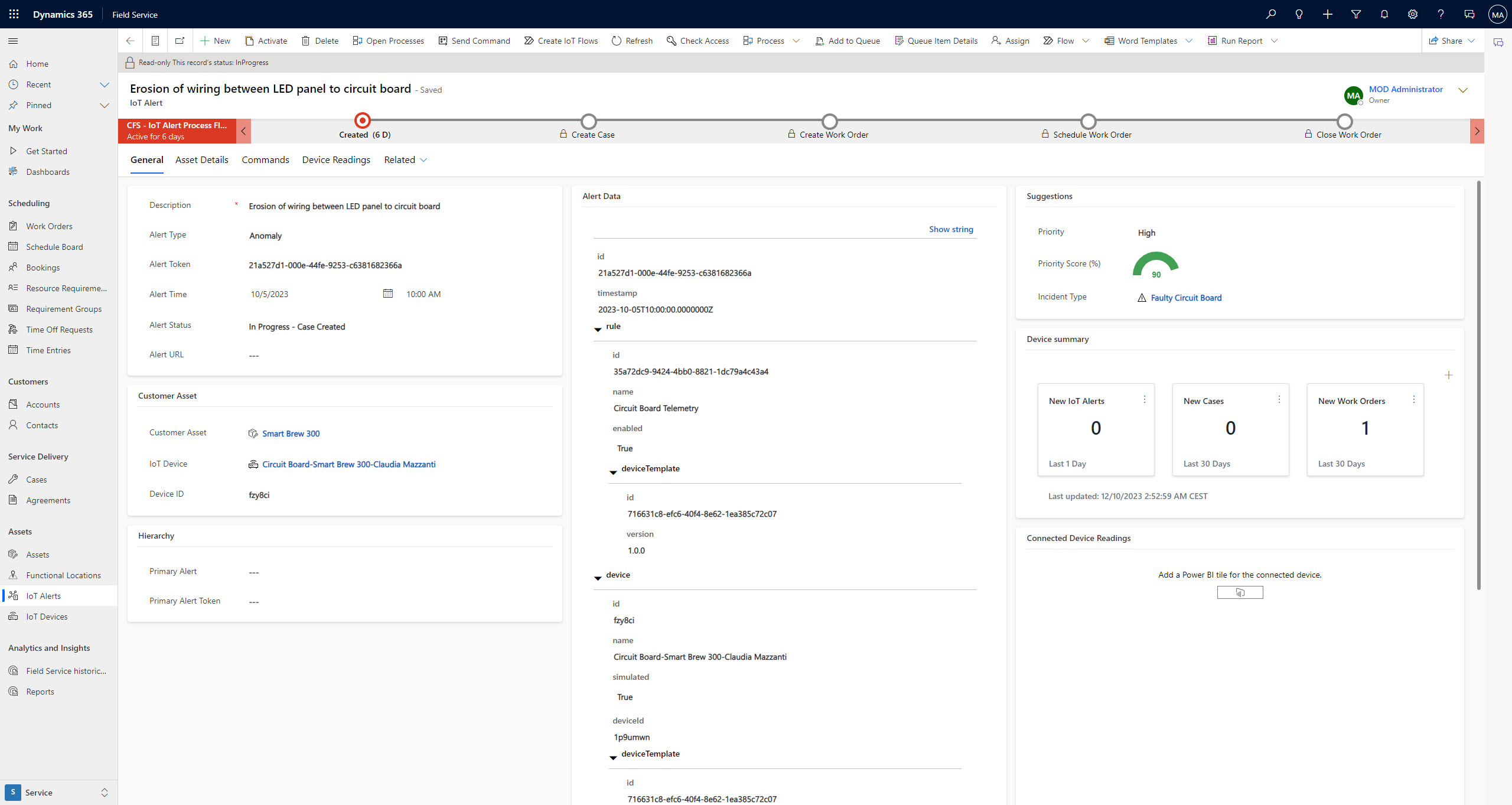Click the help question mark icon
1512x805 pixels.
pyautogui.click(x=1441, y=14)
